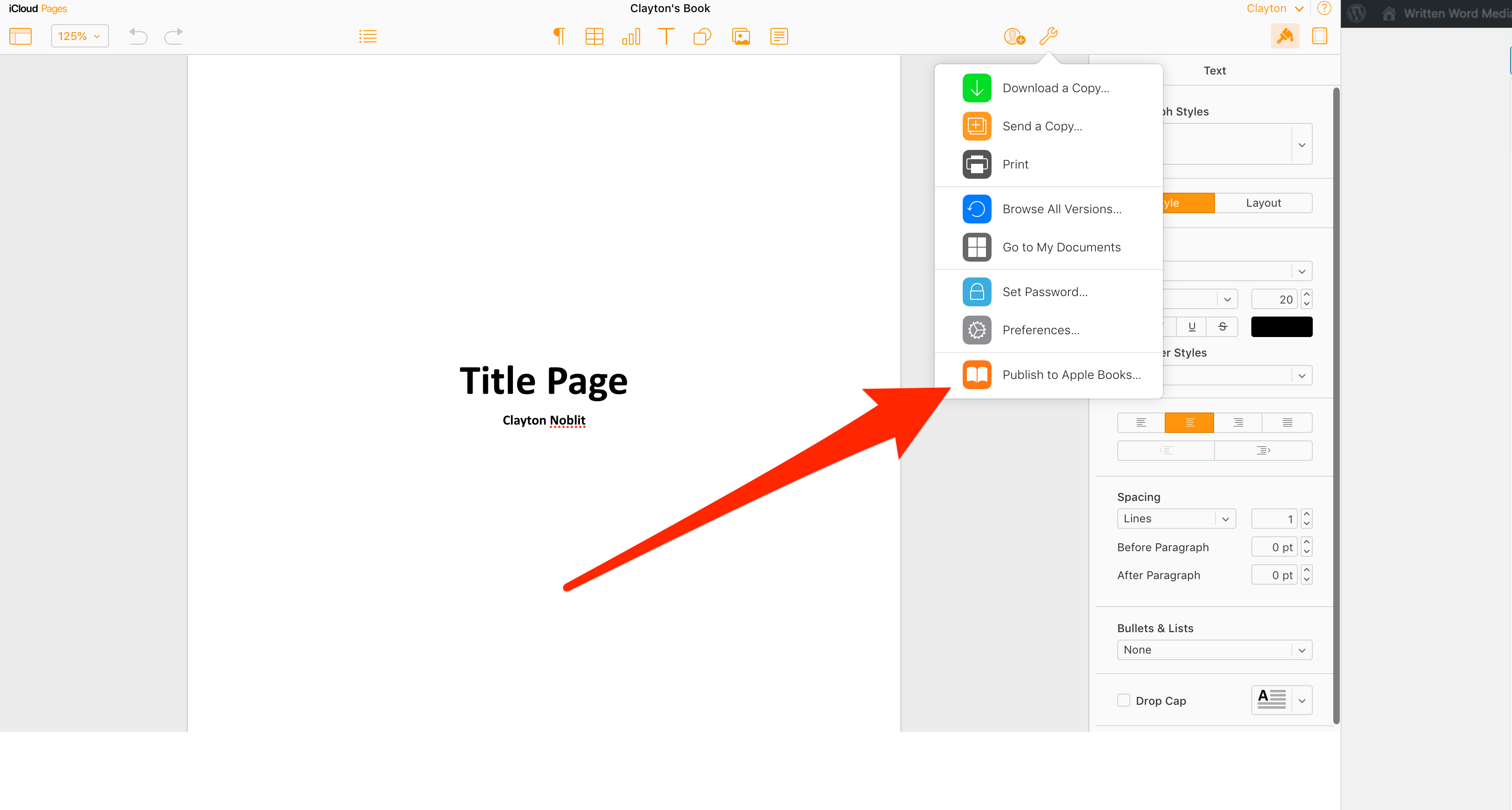
Task: Toggle right text alignment
Action: (x=1238, y=423)
